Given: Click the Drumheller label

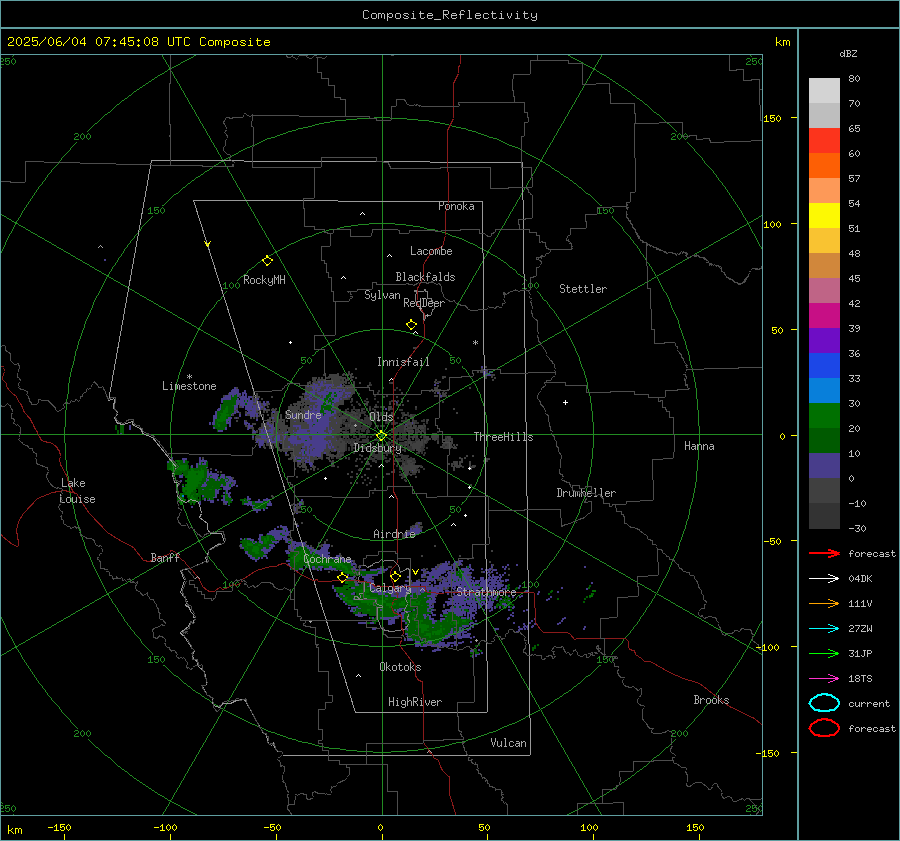Looking at the screenshot, I should coord(586,493).
